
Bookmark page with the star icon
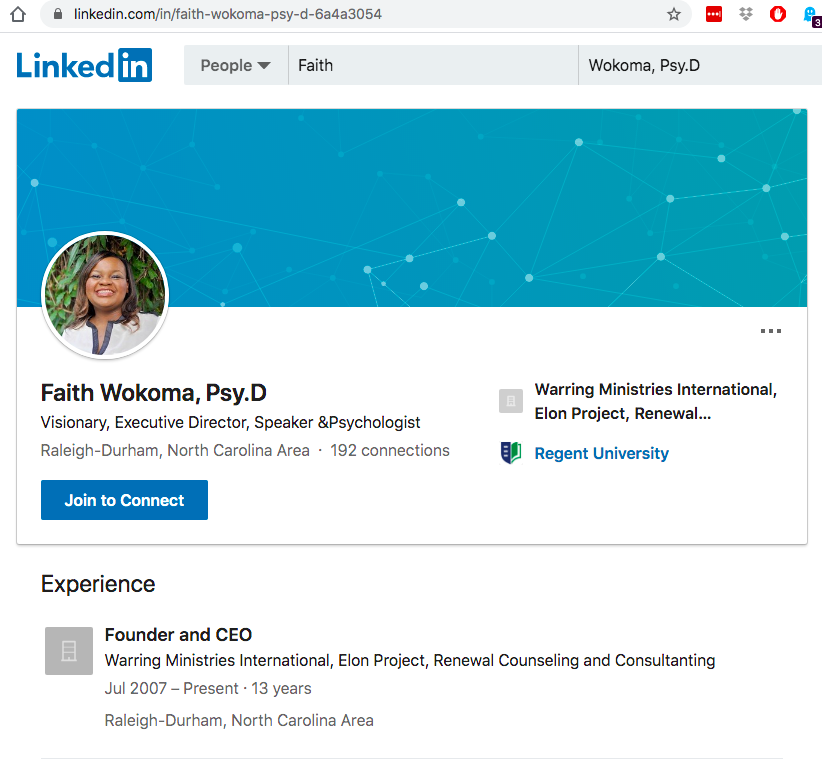tap(674, 14)
